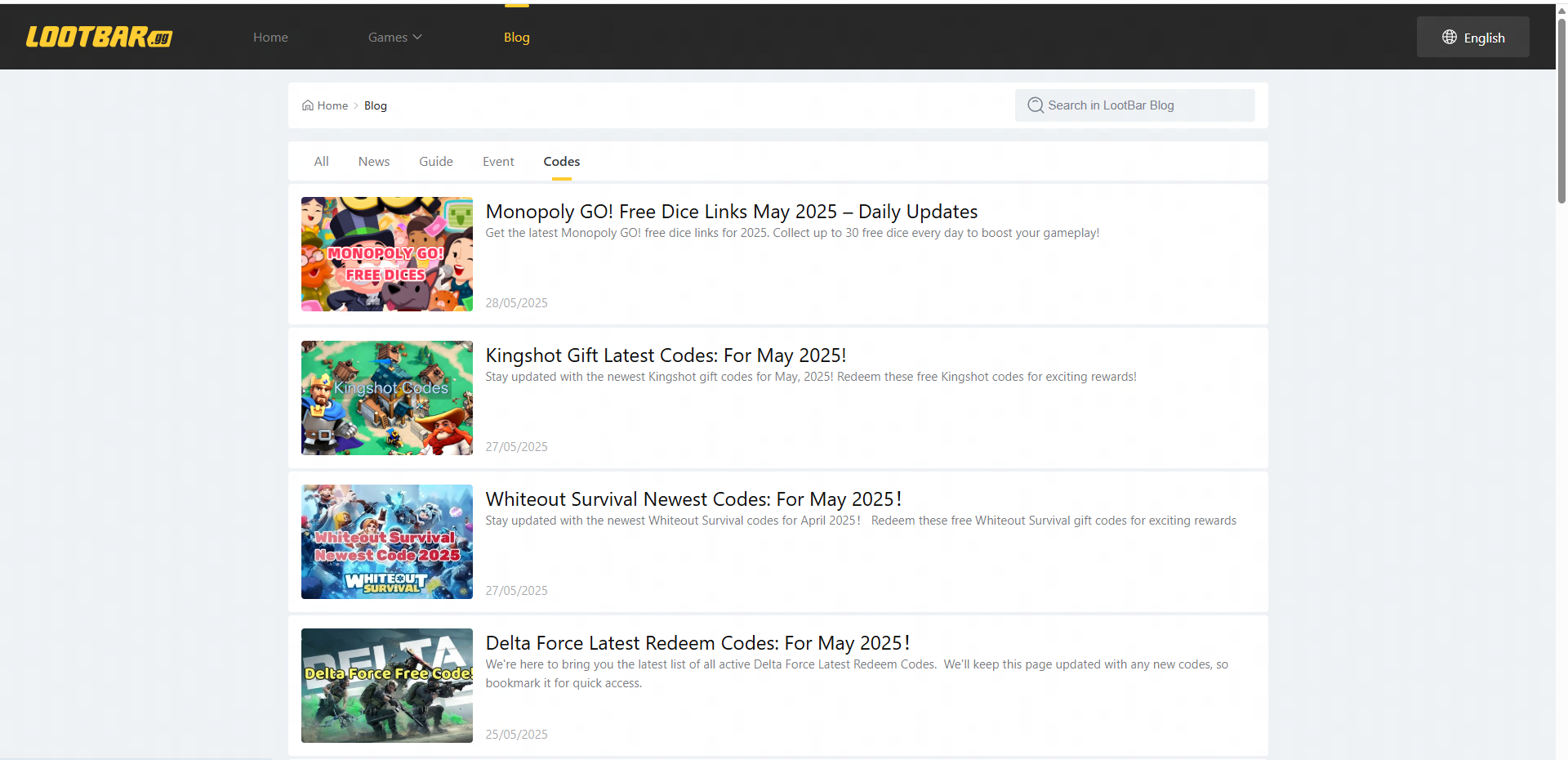Open the Whiteout Survival Newest Codes article

pos(693,498)
